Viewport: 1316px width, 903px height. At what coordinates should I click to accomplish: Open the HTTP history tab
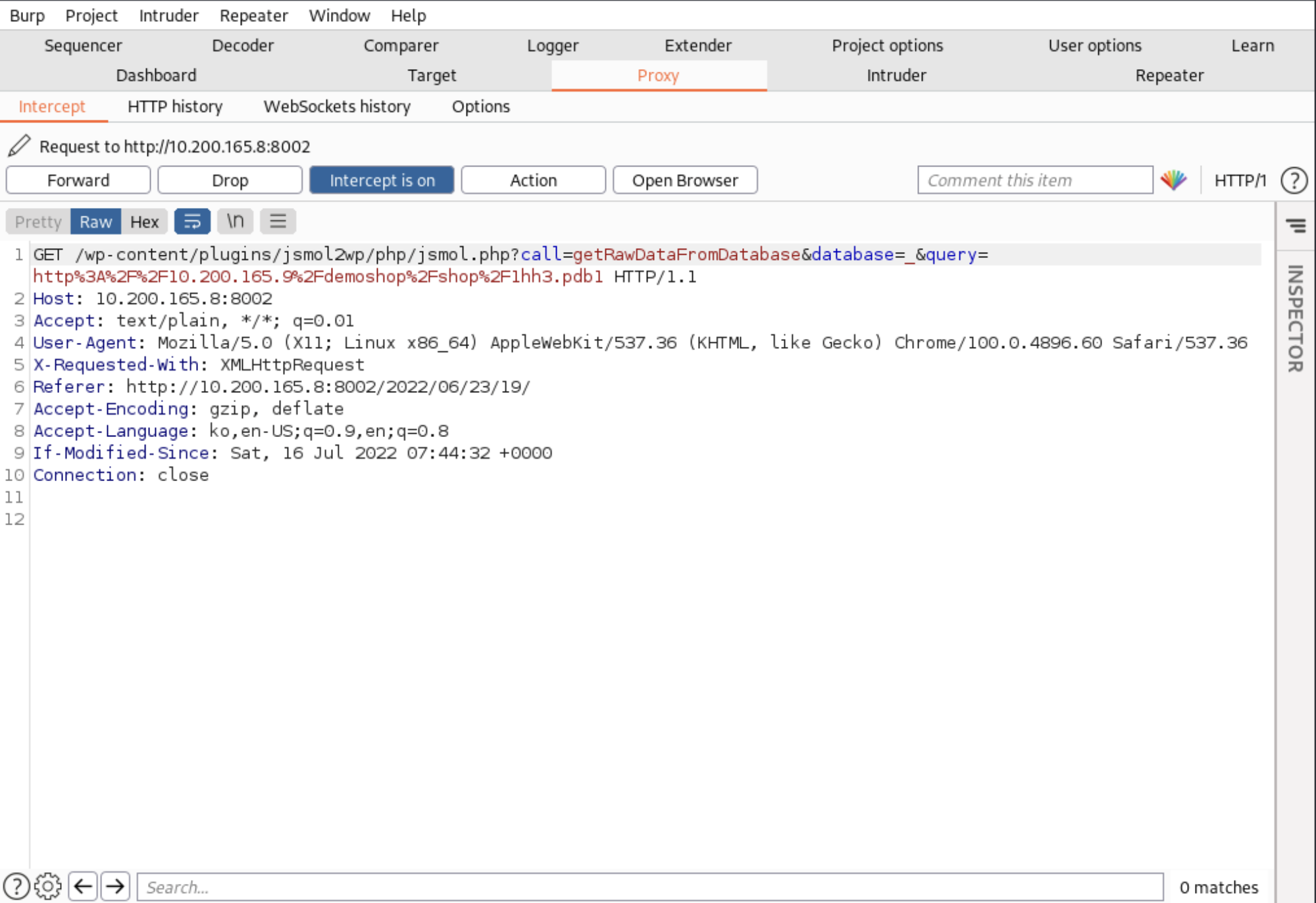coord(175,107)
